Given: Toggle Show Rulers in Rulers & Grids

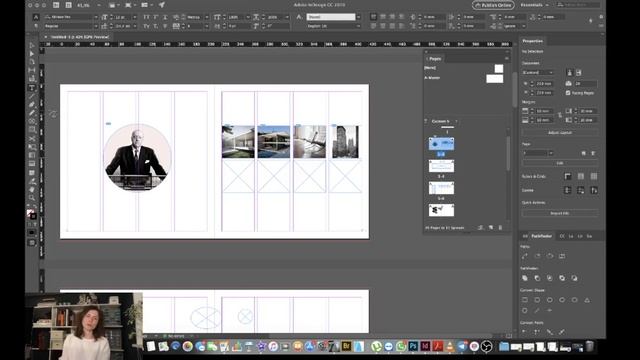Looking at the screenshot, I should coord(568,176).
